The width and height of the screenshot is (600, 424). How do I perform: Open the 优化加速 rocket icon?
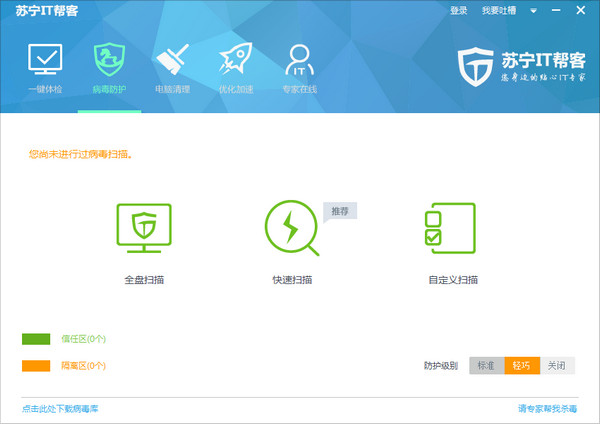[236, 58]
